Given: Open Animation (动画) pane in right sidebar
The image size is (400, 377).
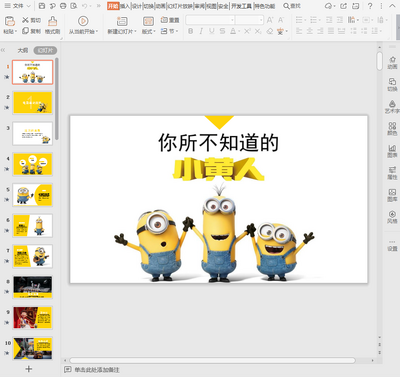Looking at the screenshot, I should (x=392, y=62).
